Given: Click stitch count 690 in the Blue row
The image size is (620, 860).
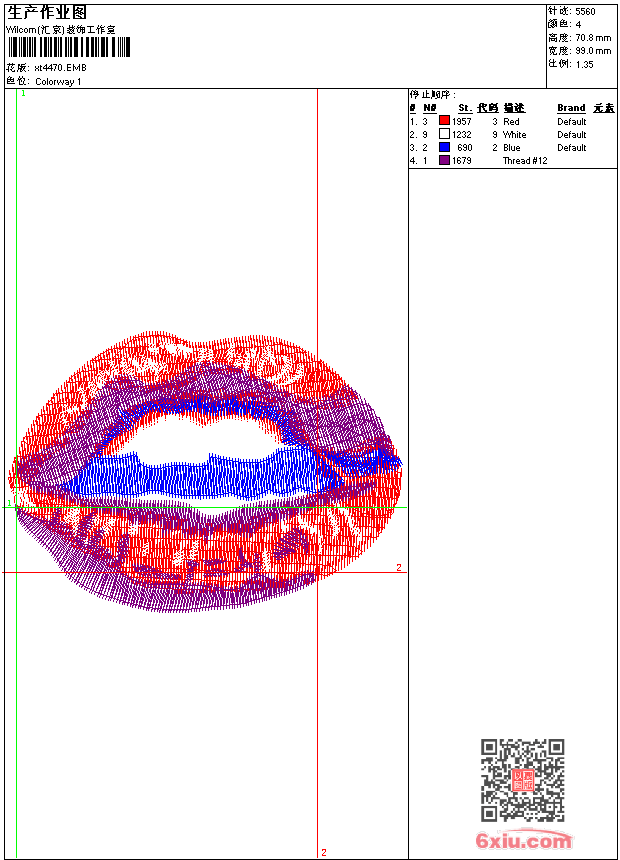Looking at the screenshot, I should [x=464, y=148].
